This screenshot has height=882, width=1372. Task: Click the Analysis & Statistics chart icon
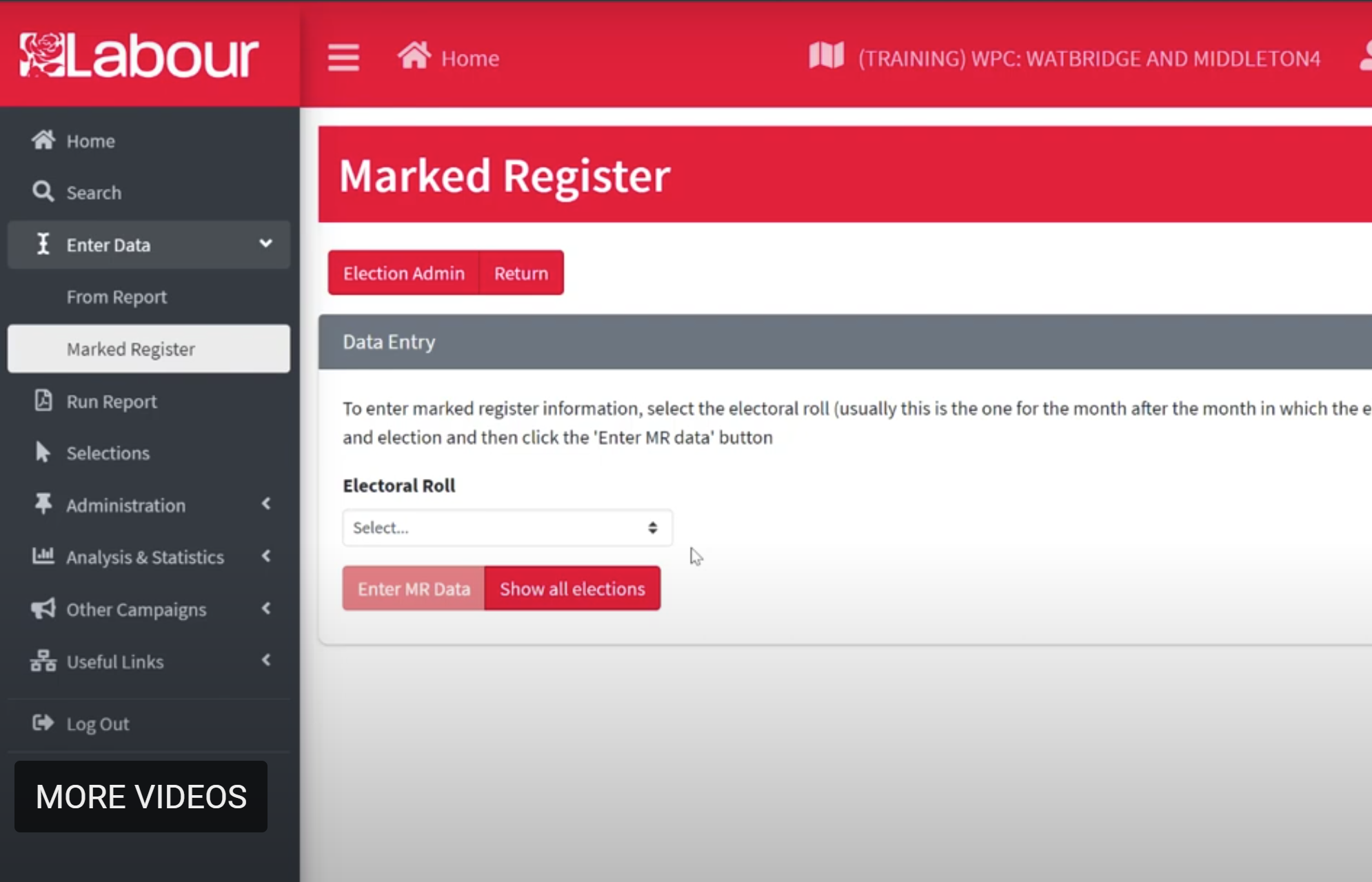coord(43,555)
